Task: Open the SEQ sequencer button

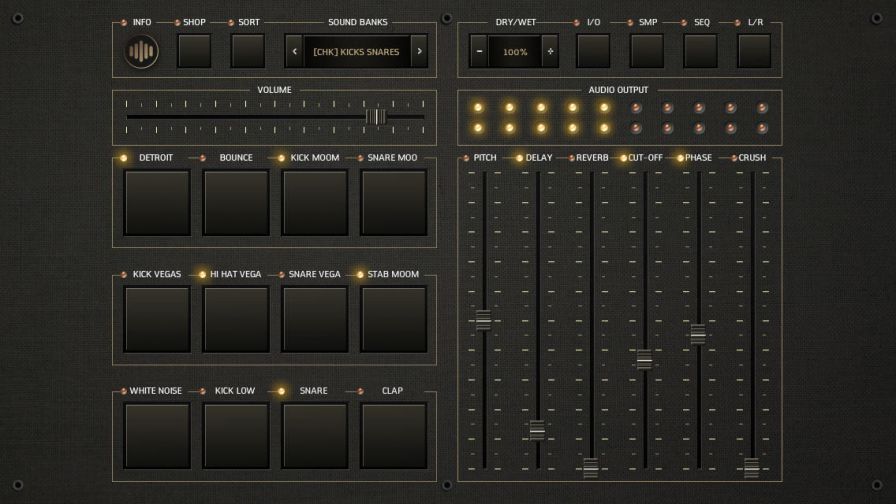Action: point(701,52)
